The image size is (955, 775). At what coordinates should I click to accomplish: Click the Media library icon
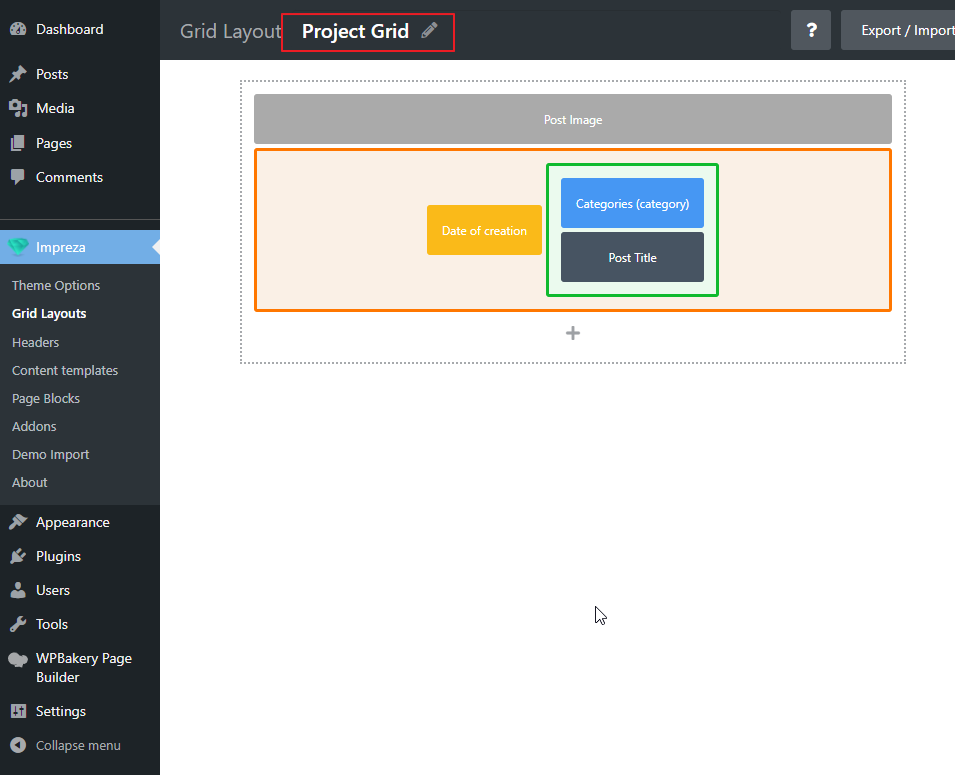tap(18, 108)
